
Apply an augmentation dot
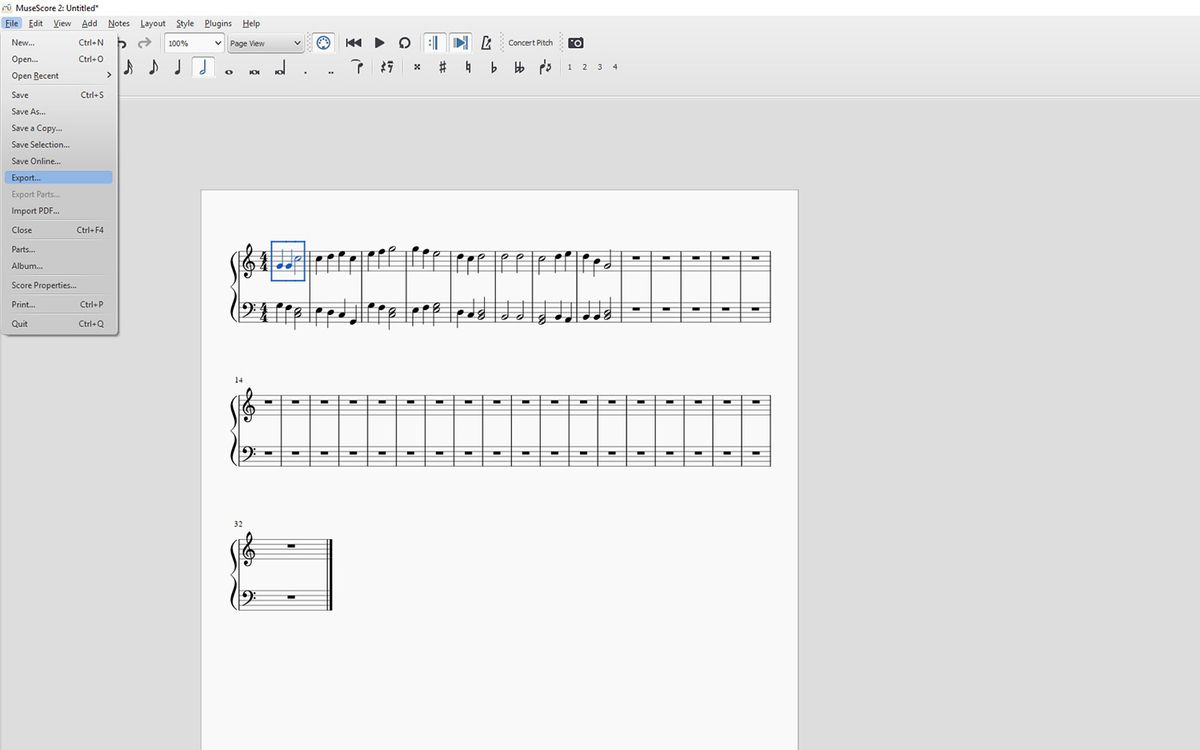305,67
